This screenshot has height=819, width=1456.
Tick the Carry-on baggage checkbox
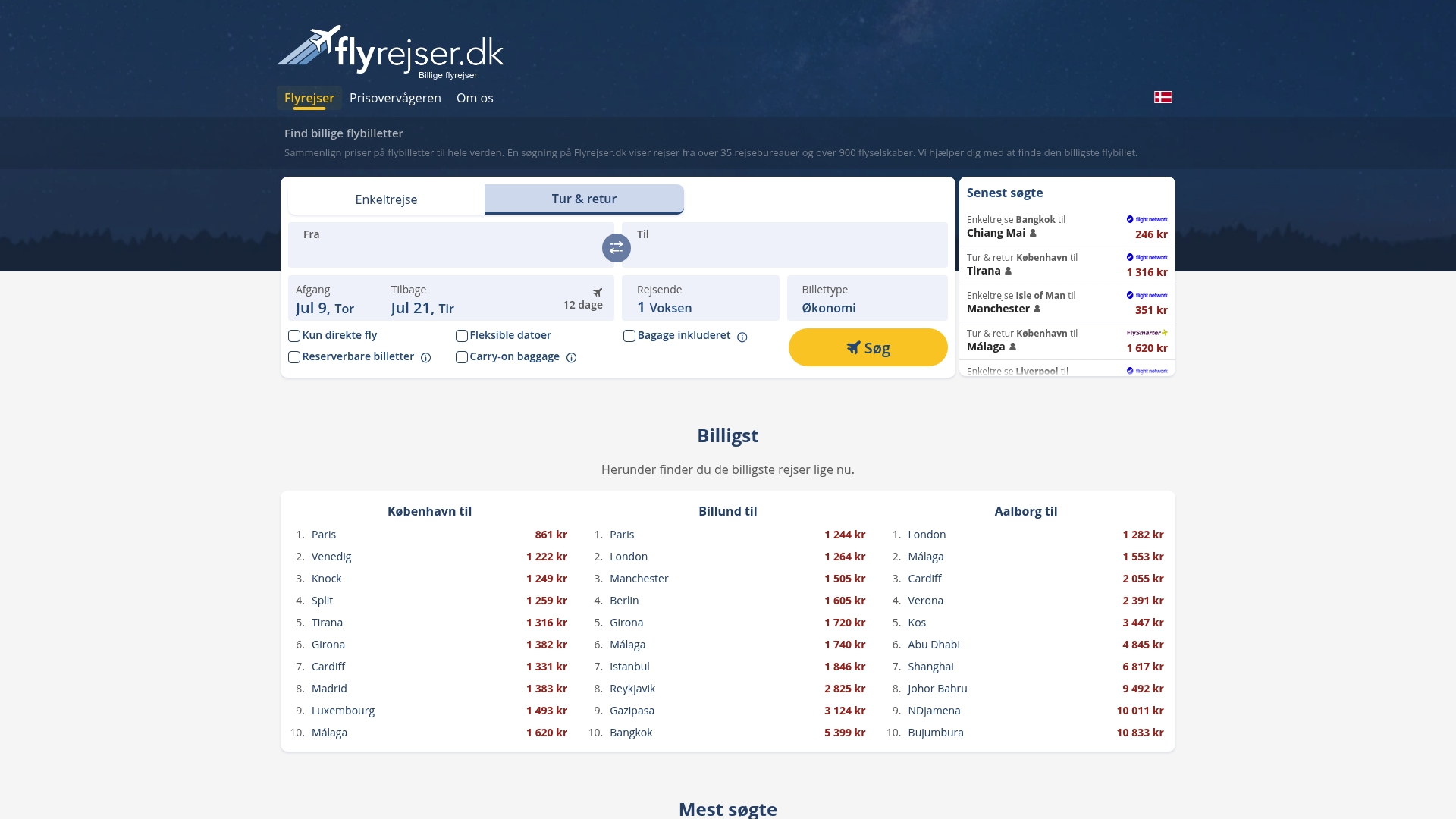(462, 357)
